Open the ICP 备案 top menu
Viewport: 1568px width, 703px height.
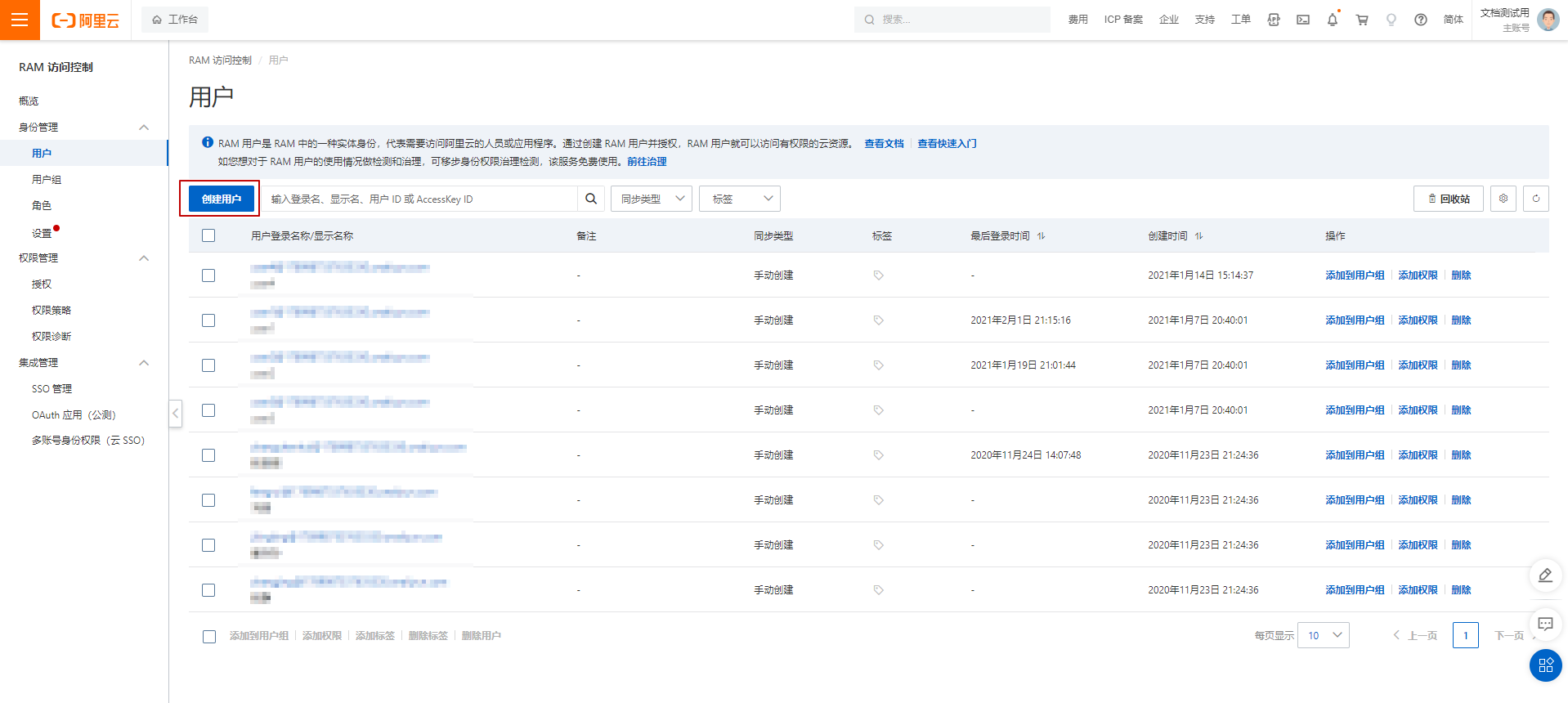[1123, 20]
